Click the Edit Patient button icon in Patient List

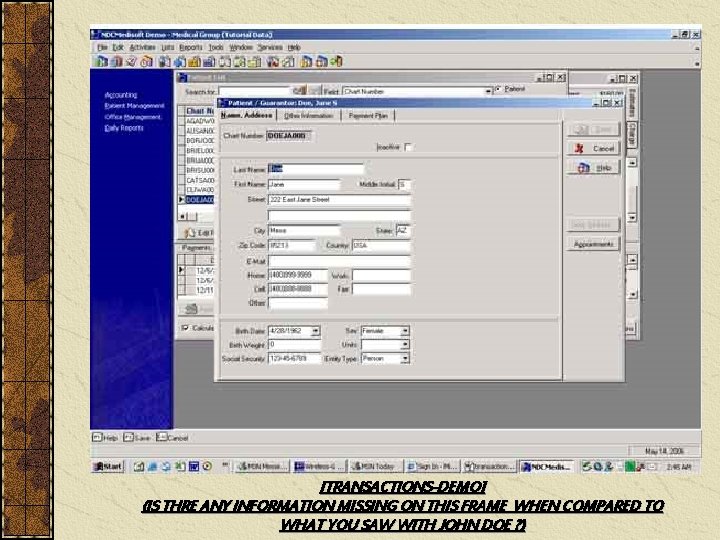point(190,233)
